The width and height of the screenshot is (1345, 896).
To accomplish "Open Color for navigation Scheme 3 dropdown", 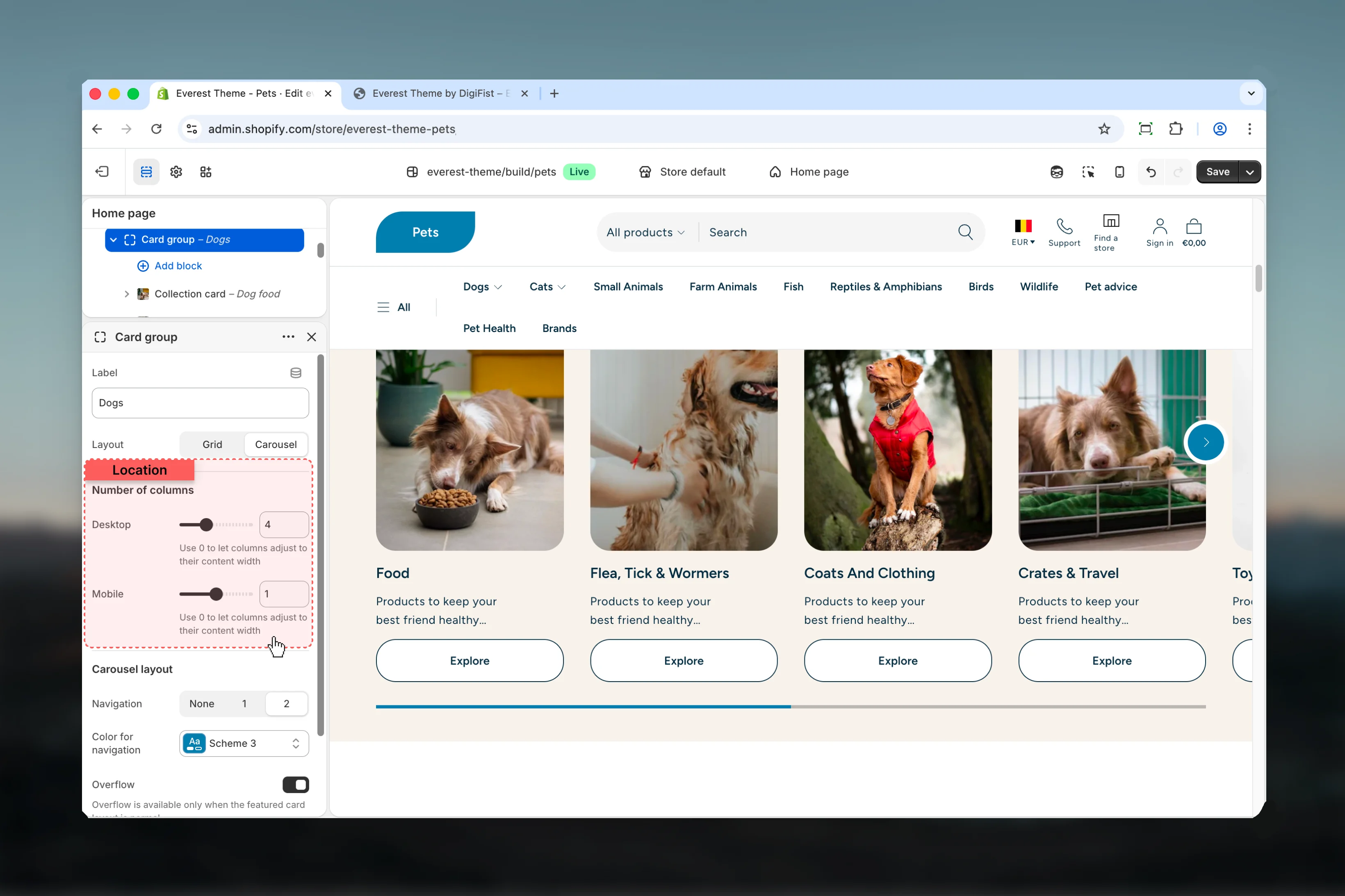I will point(244,743).
